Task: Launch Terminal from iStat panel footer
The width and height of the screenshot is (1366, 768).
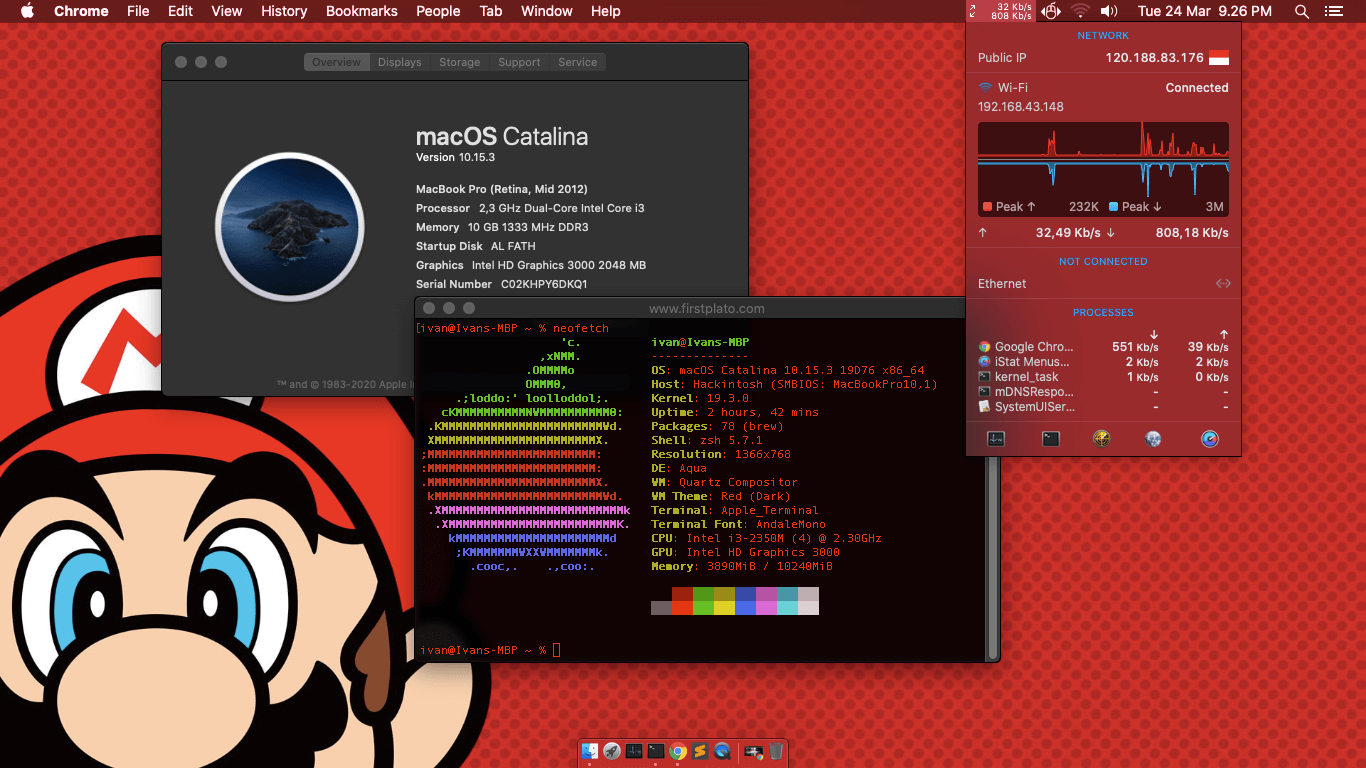Action: (x=1050, y=439)
